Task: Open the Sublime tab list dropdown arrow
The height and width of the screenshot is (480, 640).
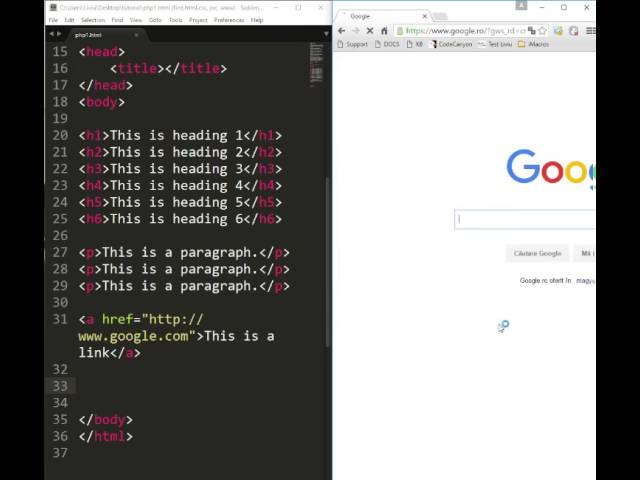Action: [x=326, y=34]
